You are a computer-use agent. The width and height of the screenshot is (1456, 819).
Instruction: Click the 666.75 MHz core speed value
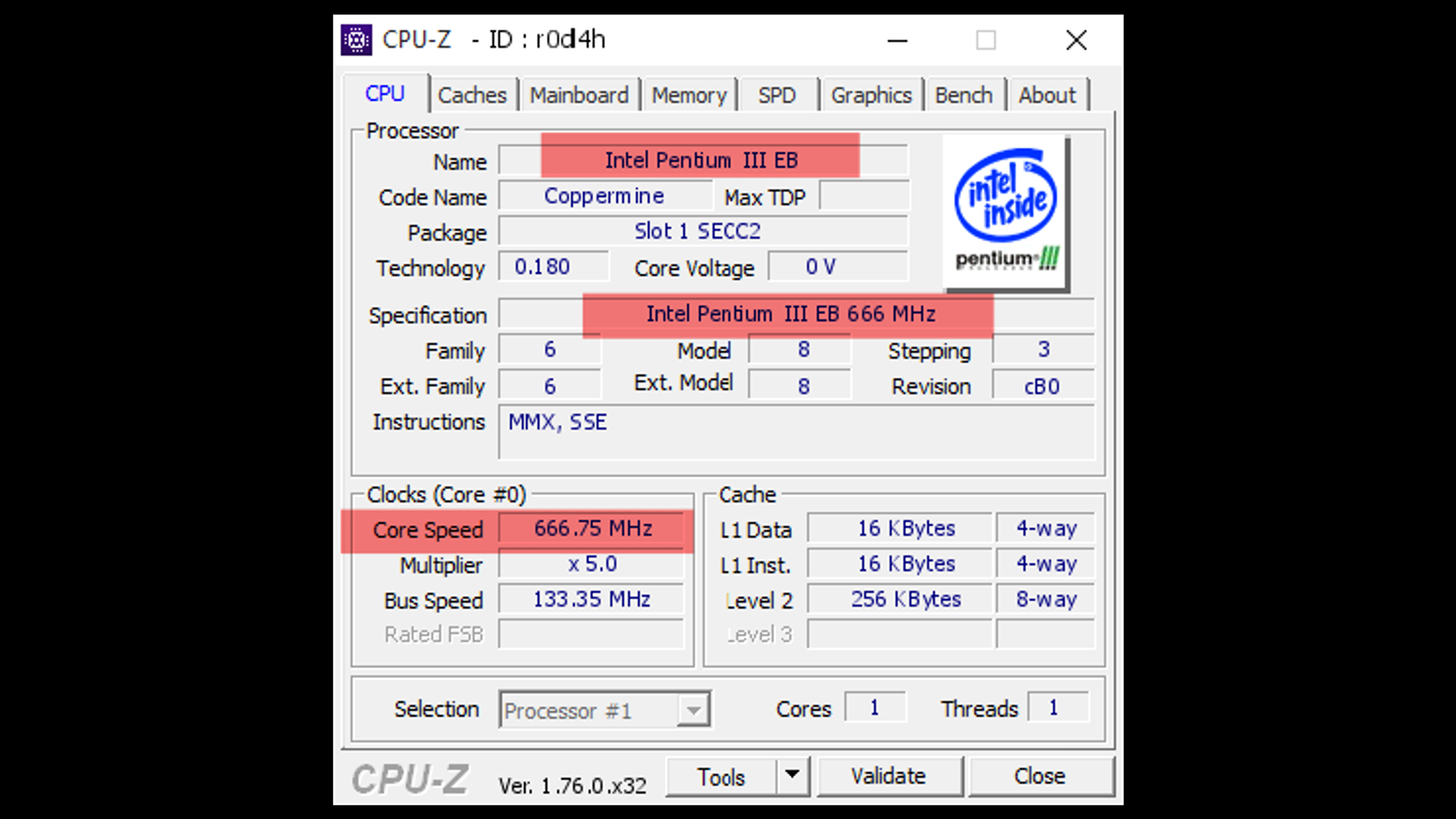pos(592,529)
